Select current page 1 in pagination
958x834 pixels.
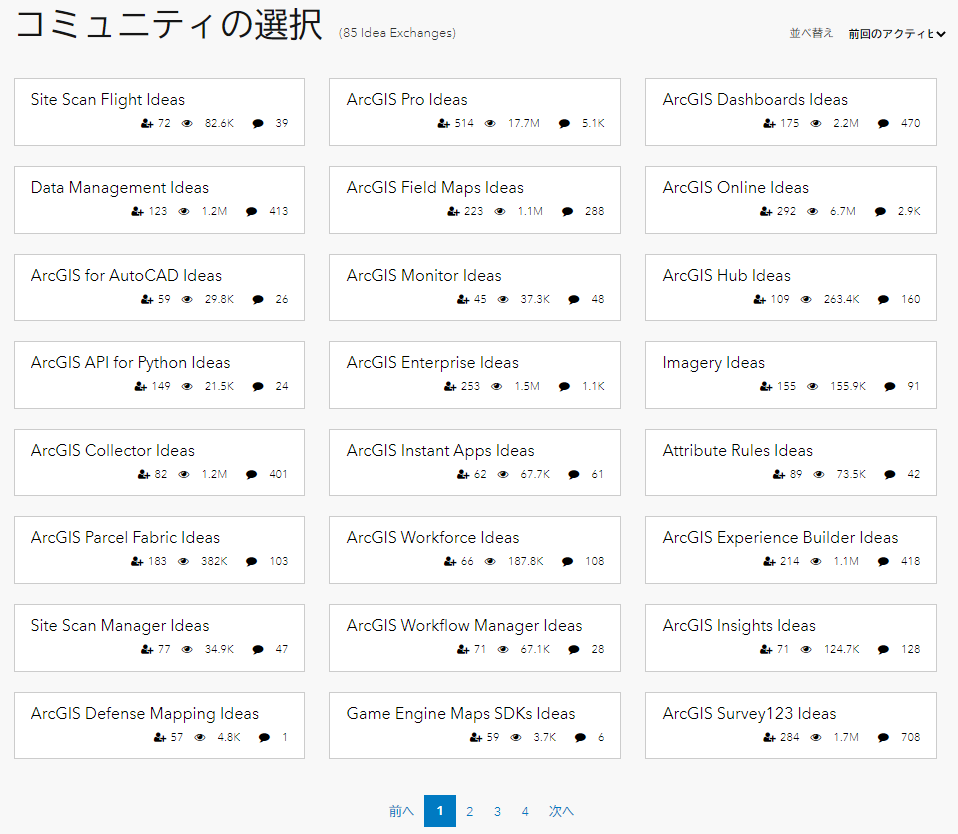[x=440, y=811]
